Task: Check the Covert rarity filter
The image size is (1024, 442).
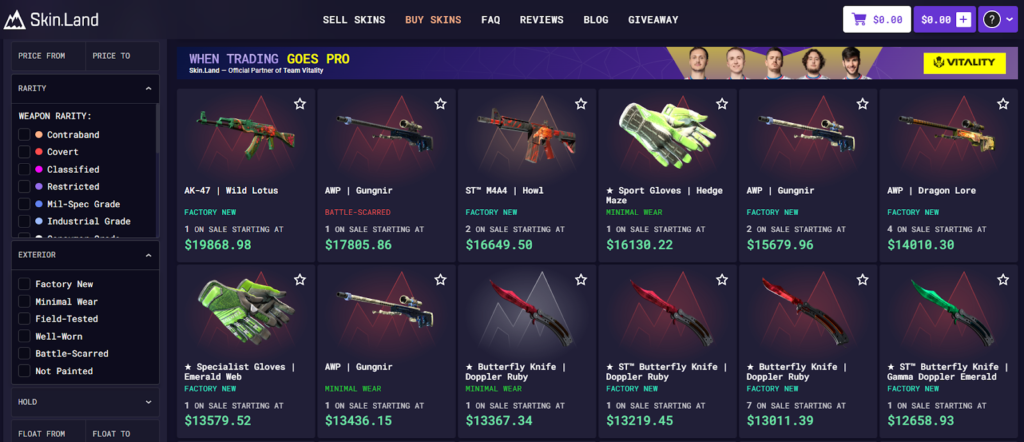Action: tap(24, 152)
